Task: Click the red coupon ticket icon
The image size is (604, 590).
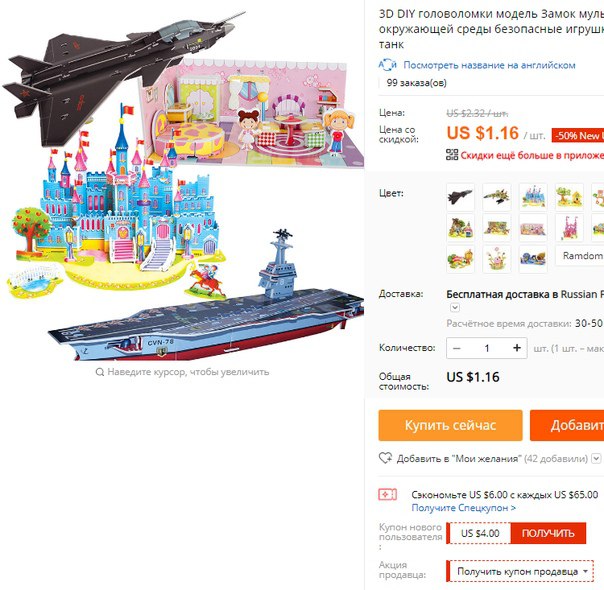Action: (388, 494)
